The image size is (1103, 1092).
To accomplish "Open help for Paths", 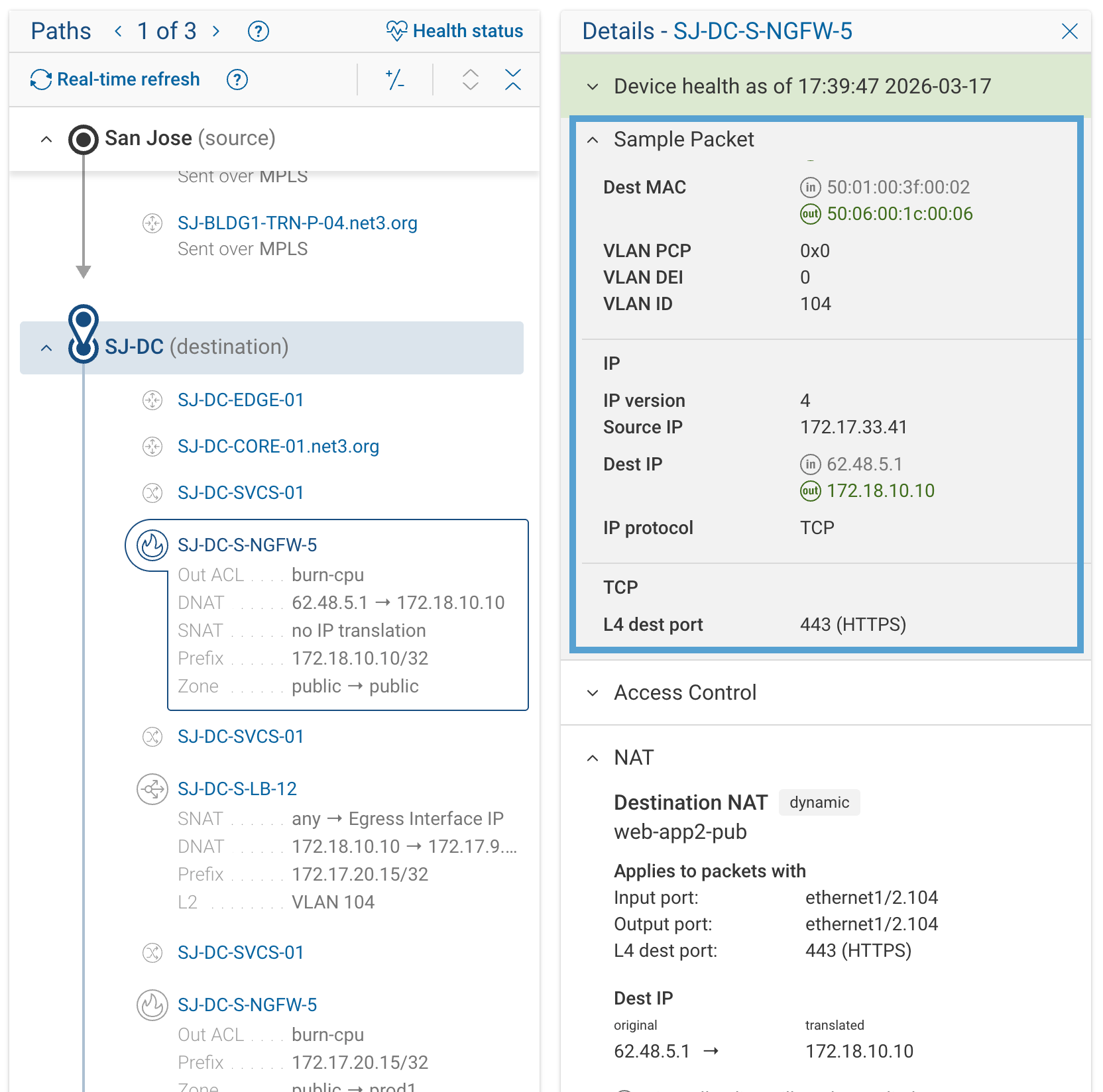I will point(258,30).
